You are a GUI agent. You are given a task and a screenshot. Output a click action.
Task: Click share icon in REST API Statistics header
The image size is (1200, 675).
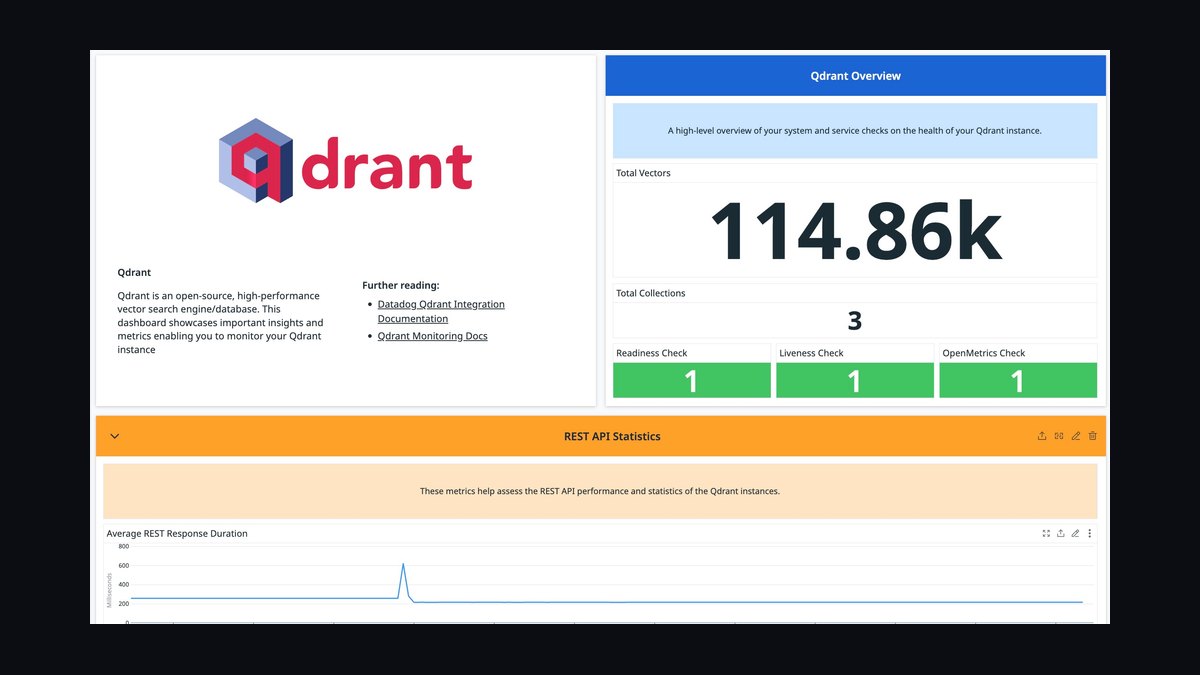1042,436
